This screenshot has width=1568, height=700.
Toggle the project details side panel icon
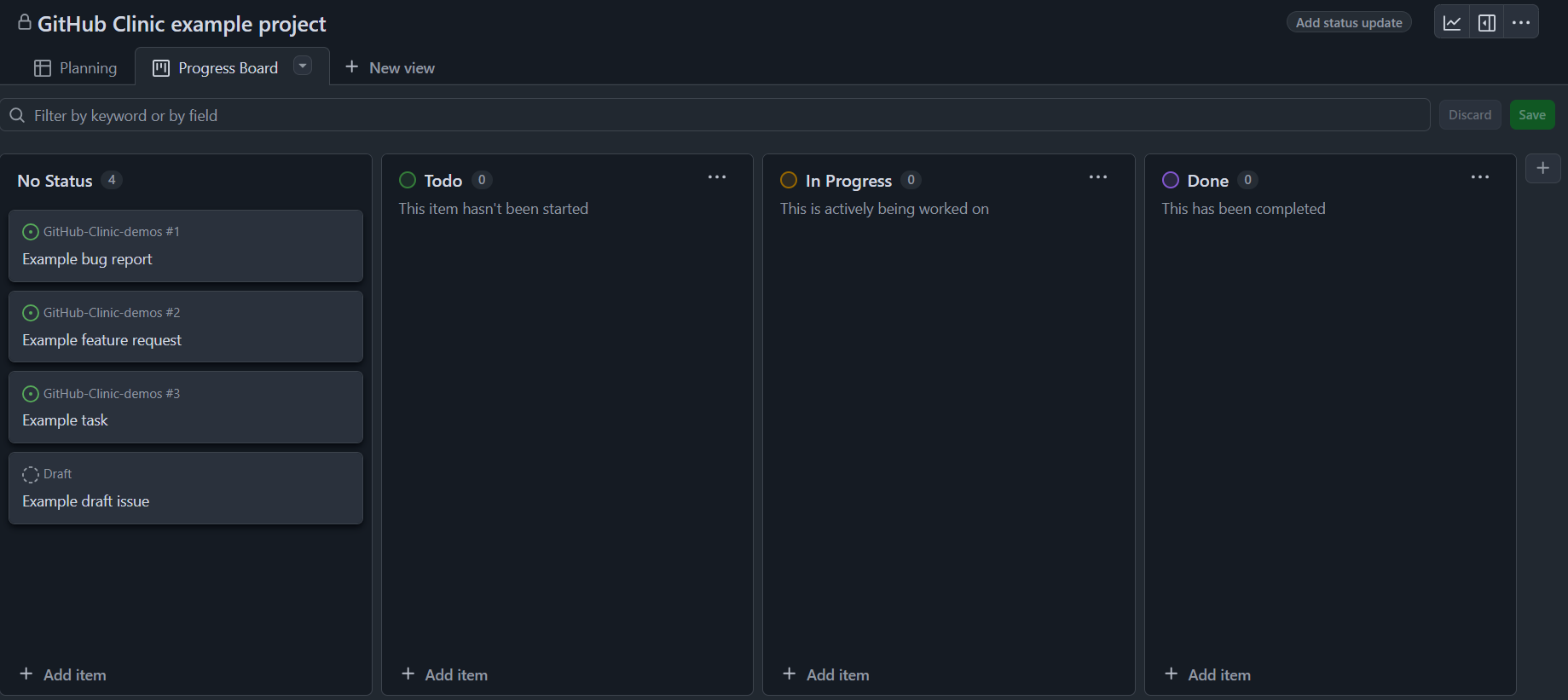(1487, 23)
